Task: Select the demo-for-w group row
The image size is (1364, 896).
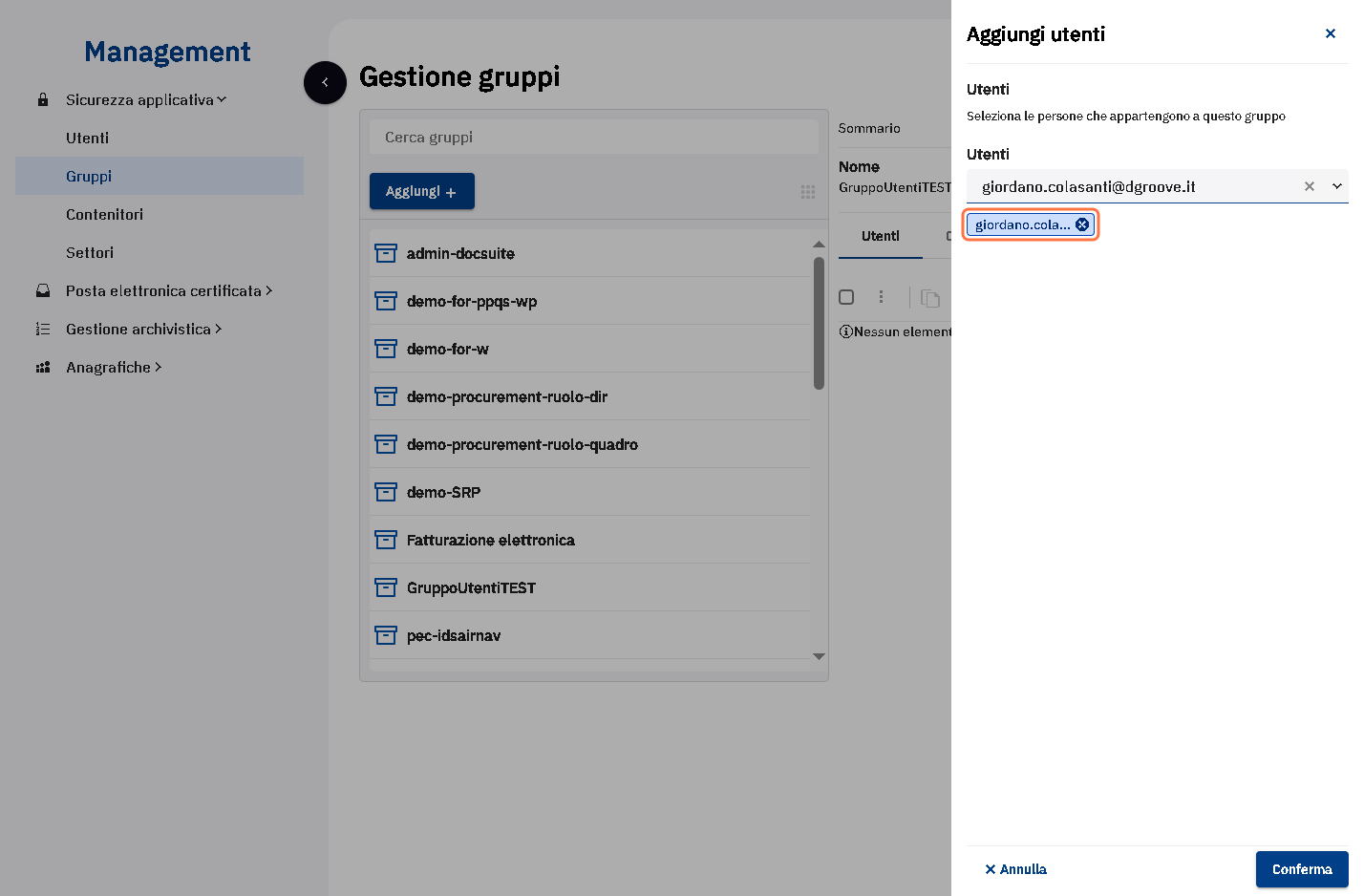Action: 590,349
